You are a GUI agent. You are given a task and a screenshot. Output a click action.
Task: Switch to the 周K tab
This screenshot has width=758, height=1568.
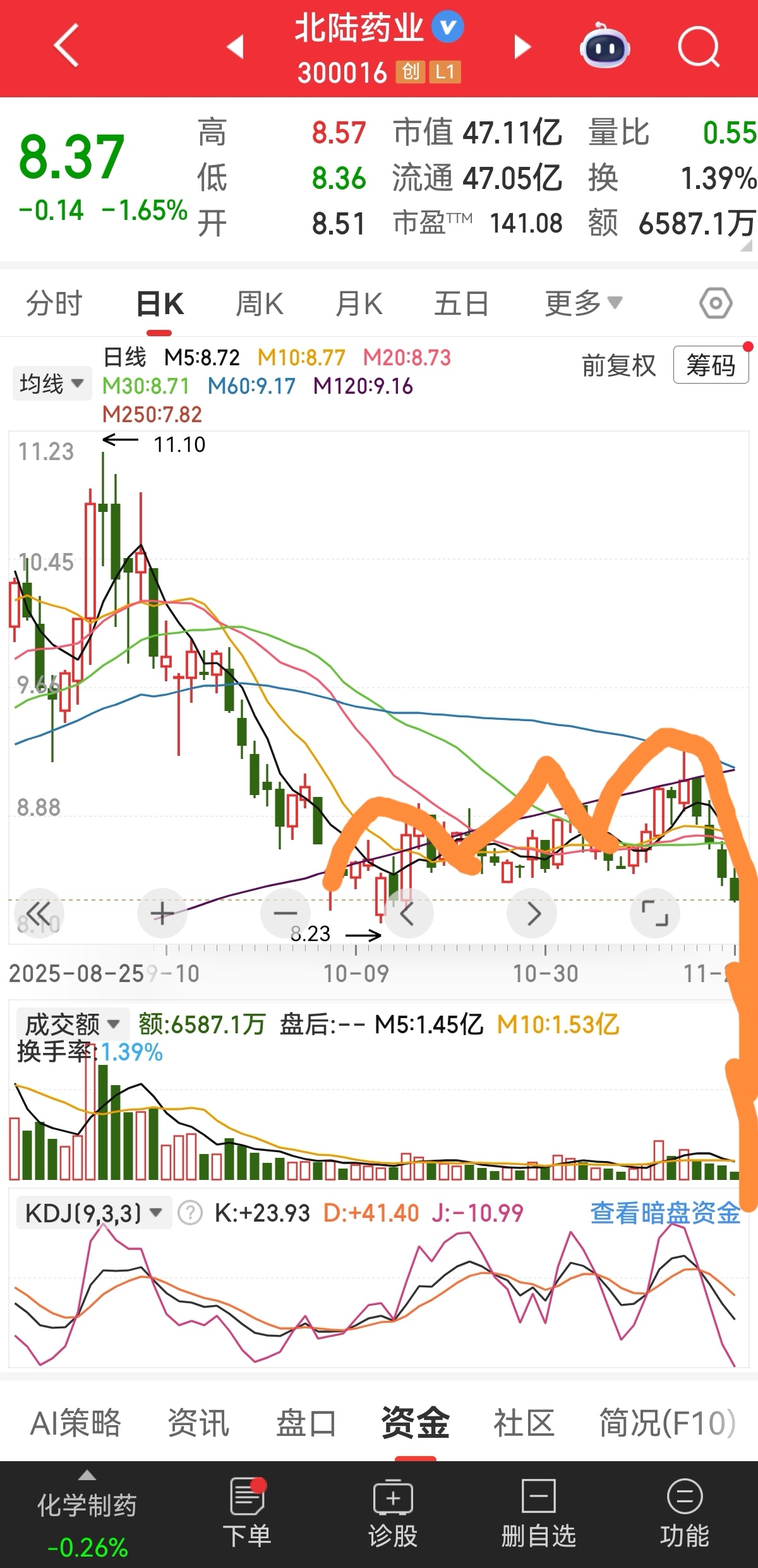click(259, 303)
